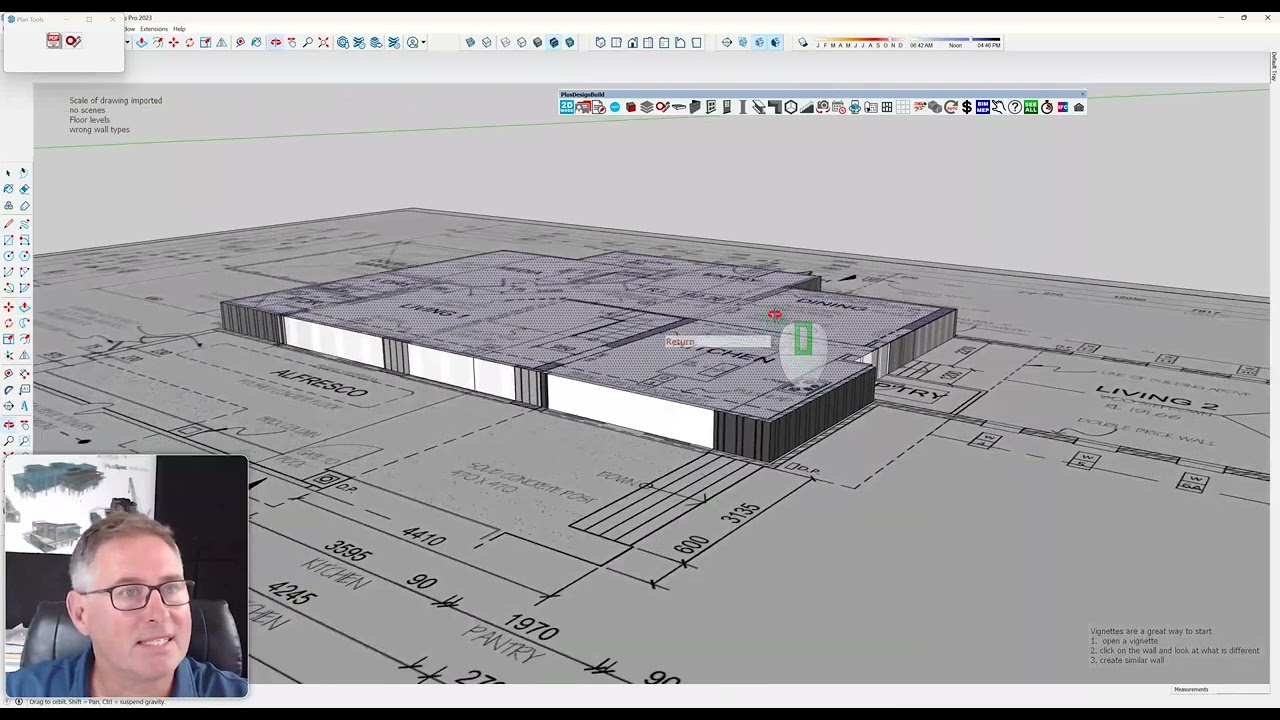Switch to Front standard view
This screenshot has height=720, width=1280.
(632, 42)
